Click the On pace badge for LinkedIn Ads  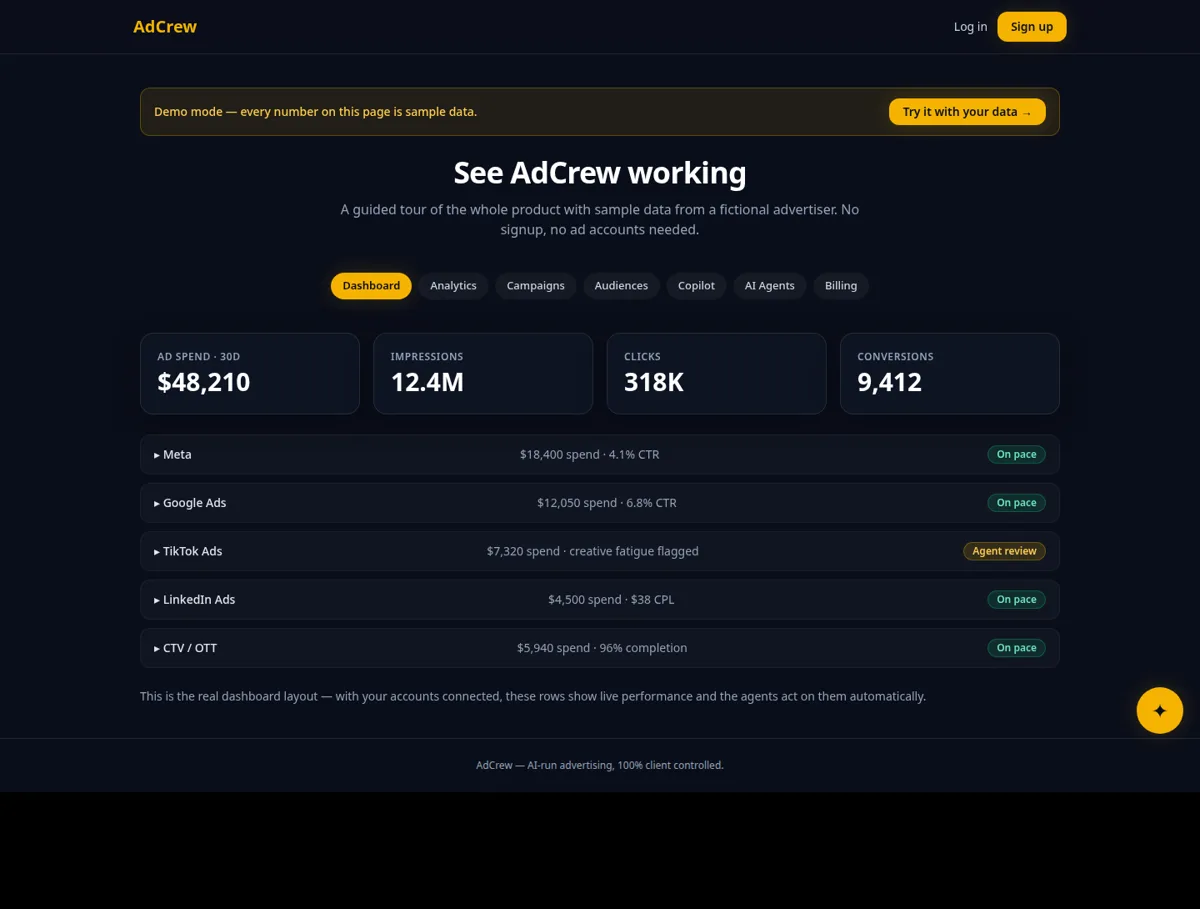[1016, 600]
